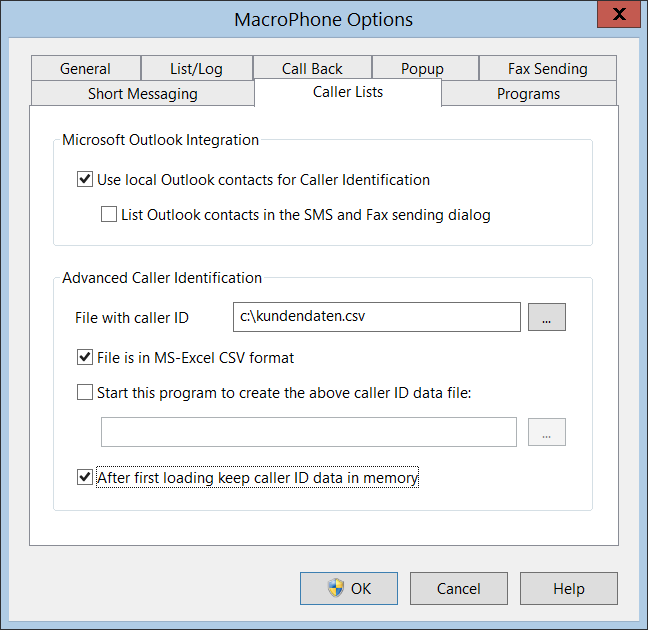
Task: Open Help for MacroPhone Options
Action: tap(568, 588)
